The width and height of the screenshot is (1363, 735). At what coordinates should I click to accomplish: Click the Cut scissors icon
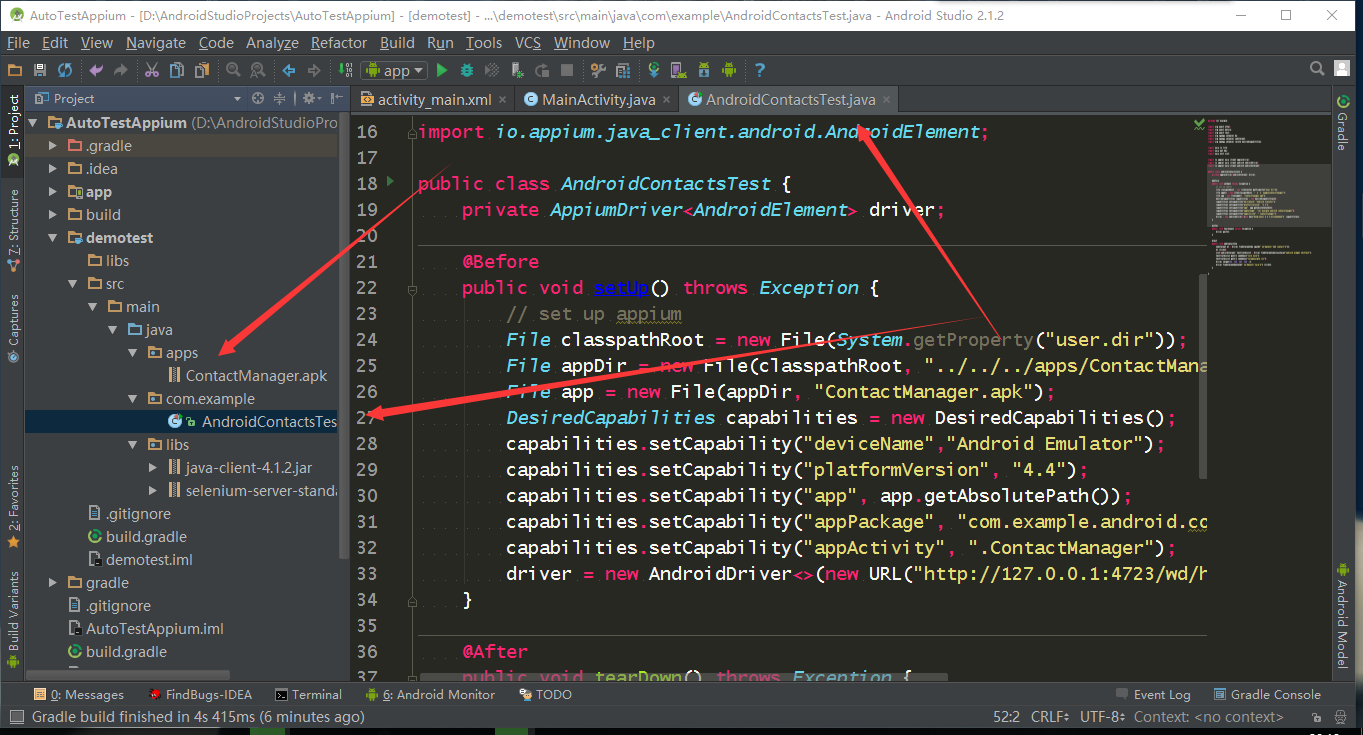(x=152, y=70)
